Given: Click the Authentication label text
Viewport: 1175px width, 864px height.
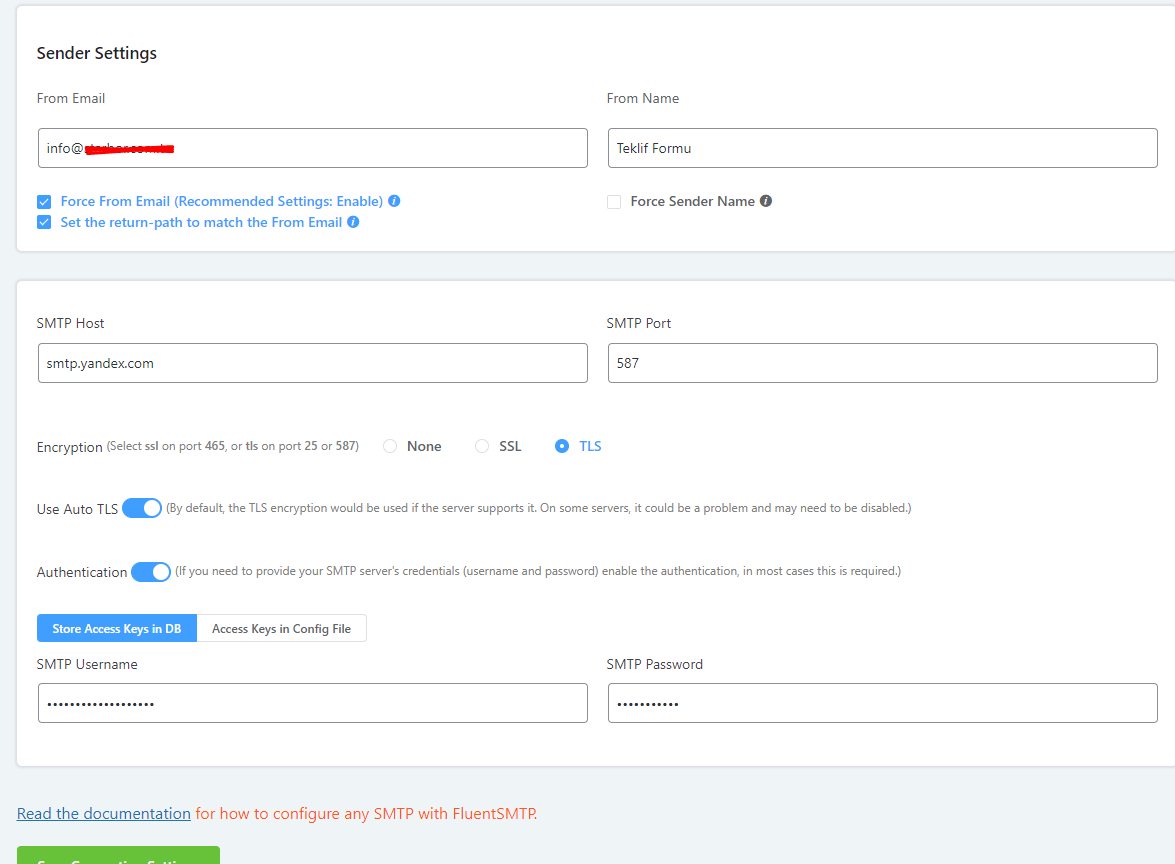Looking at the screenshot, I should tap(82, 572).
